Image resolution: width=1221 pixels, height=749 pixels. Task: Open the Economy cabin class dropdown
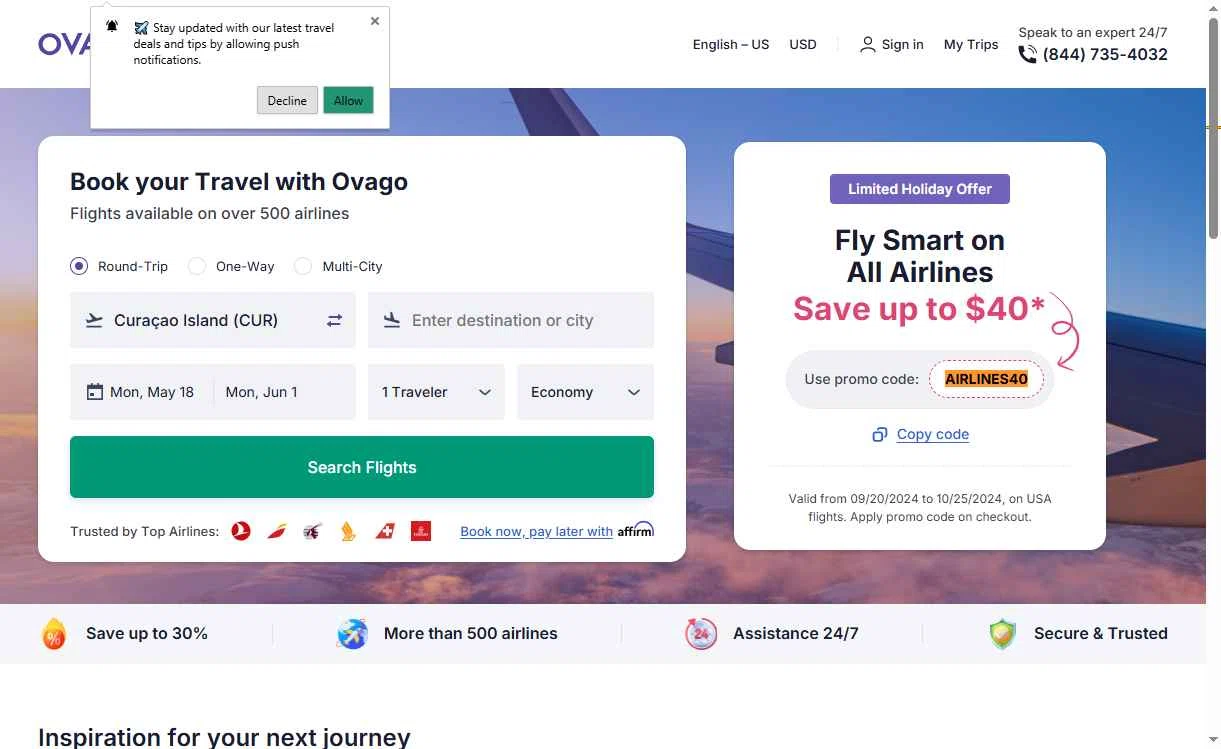(x=585, y=392)
